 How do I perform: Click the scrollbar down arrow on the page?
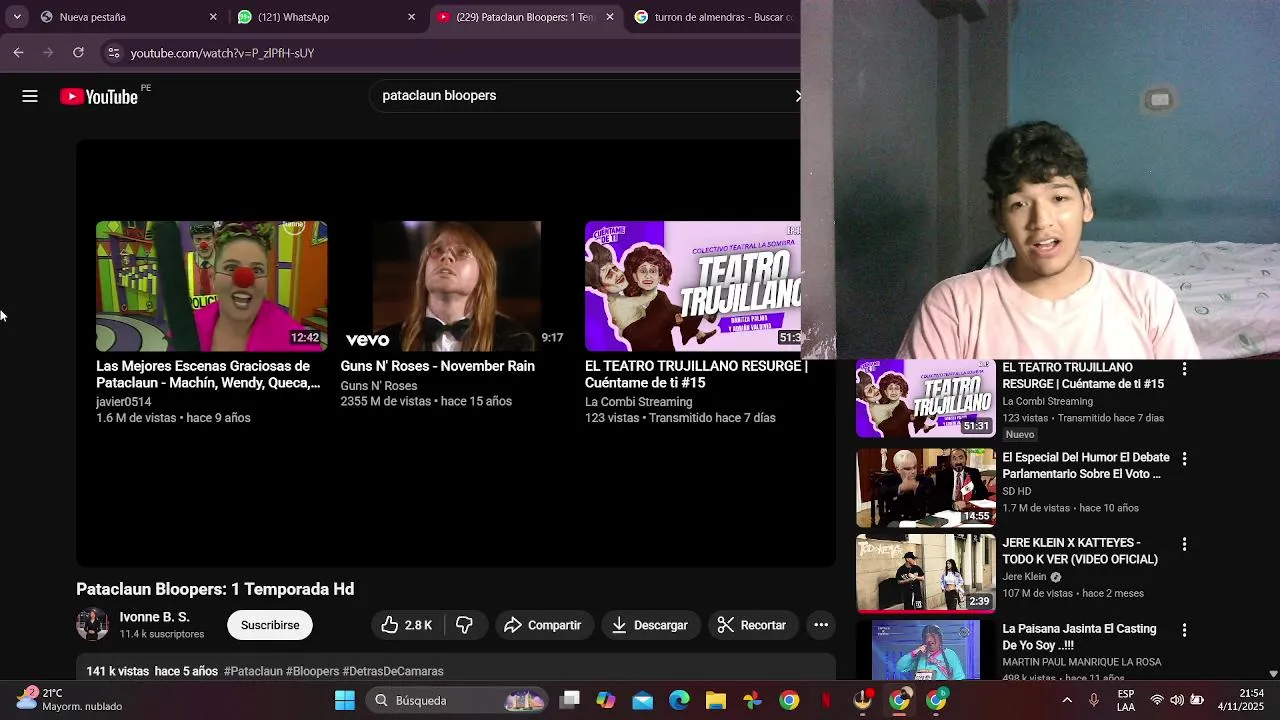click(1273, 674)
